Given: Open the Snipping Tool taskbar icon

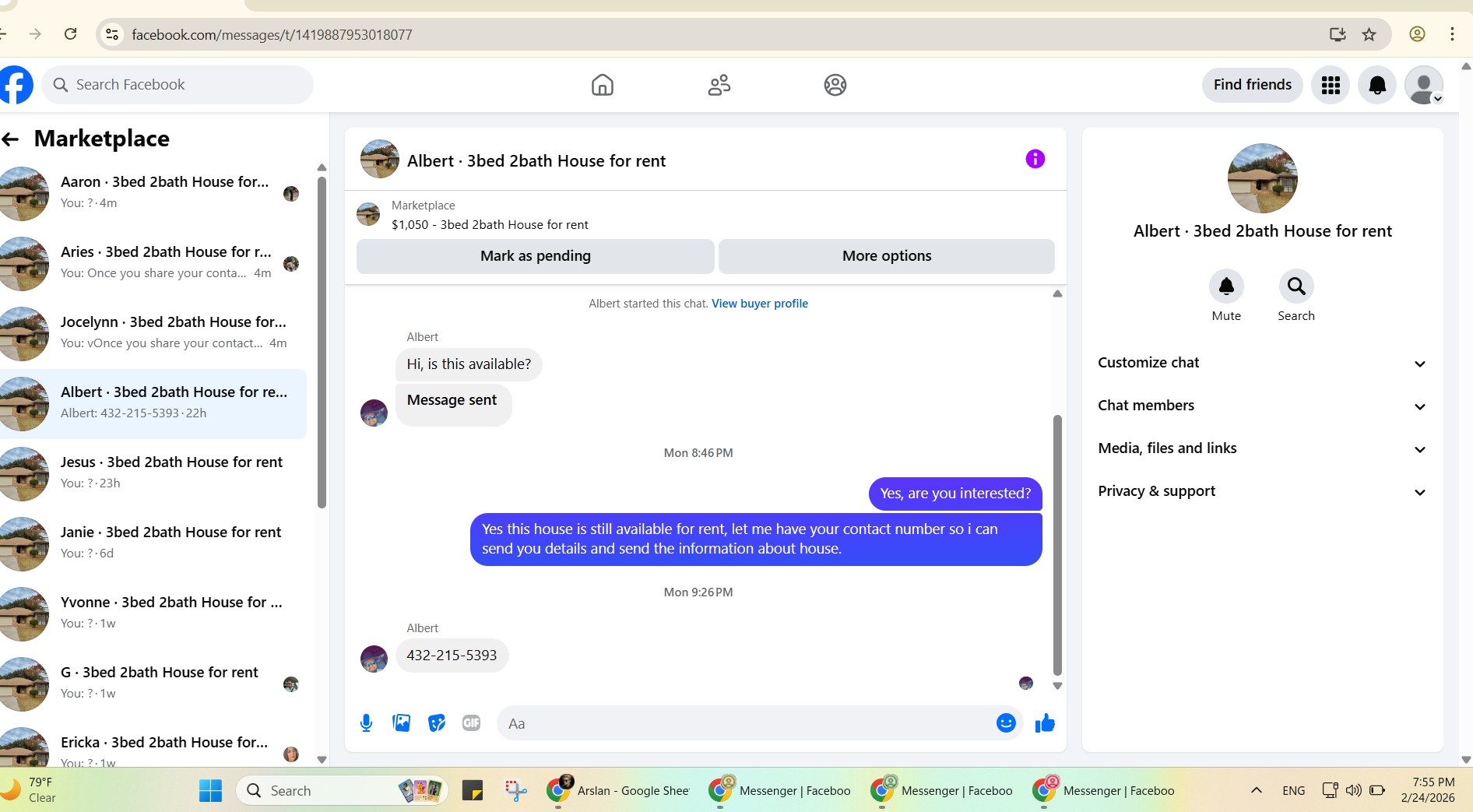Looking at the screenshot, I should tap(515, 790).
